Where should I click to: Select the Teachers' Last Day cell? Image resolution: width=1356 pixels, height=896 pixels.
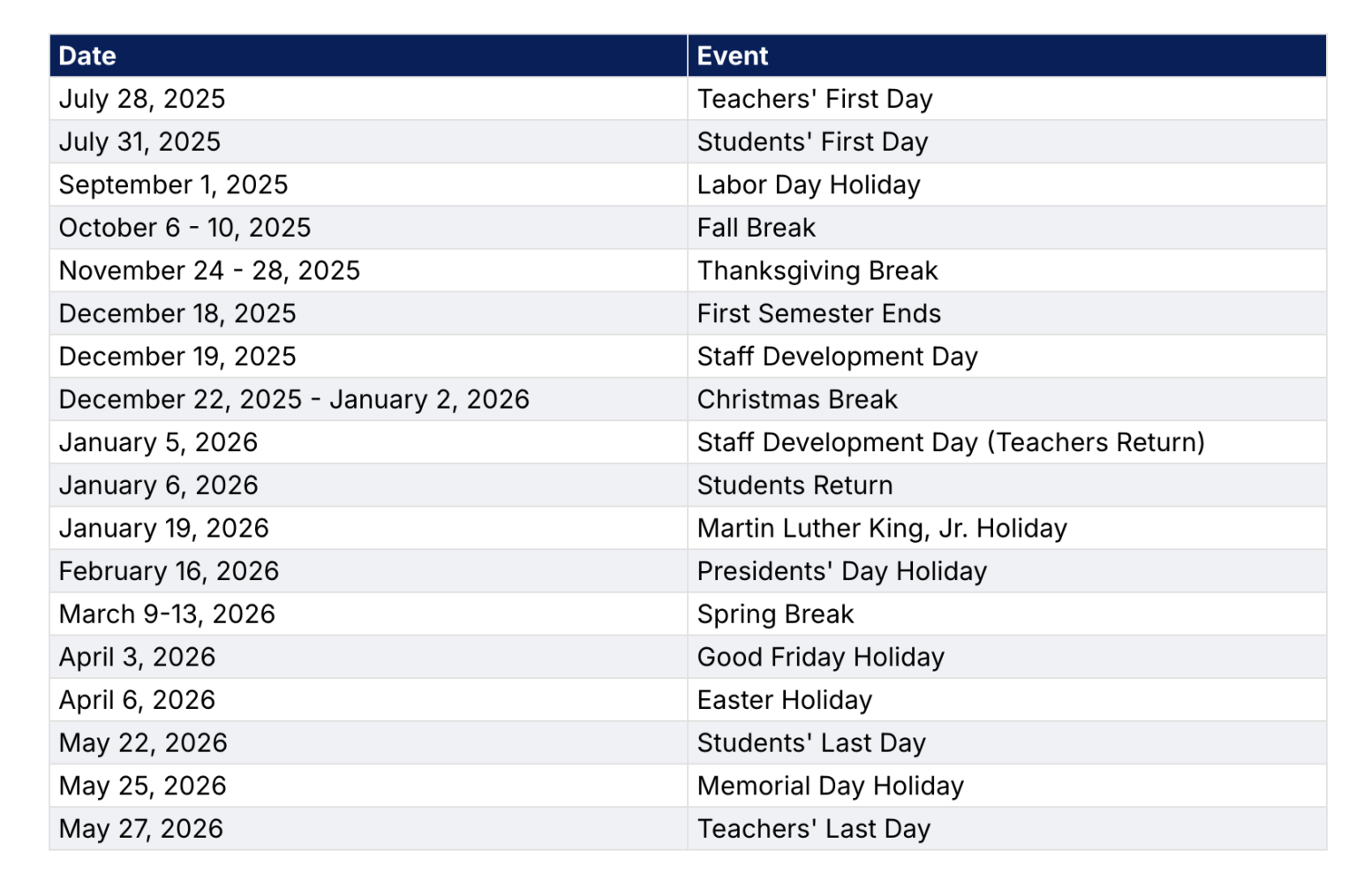tap(1007, 829)
